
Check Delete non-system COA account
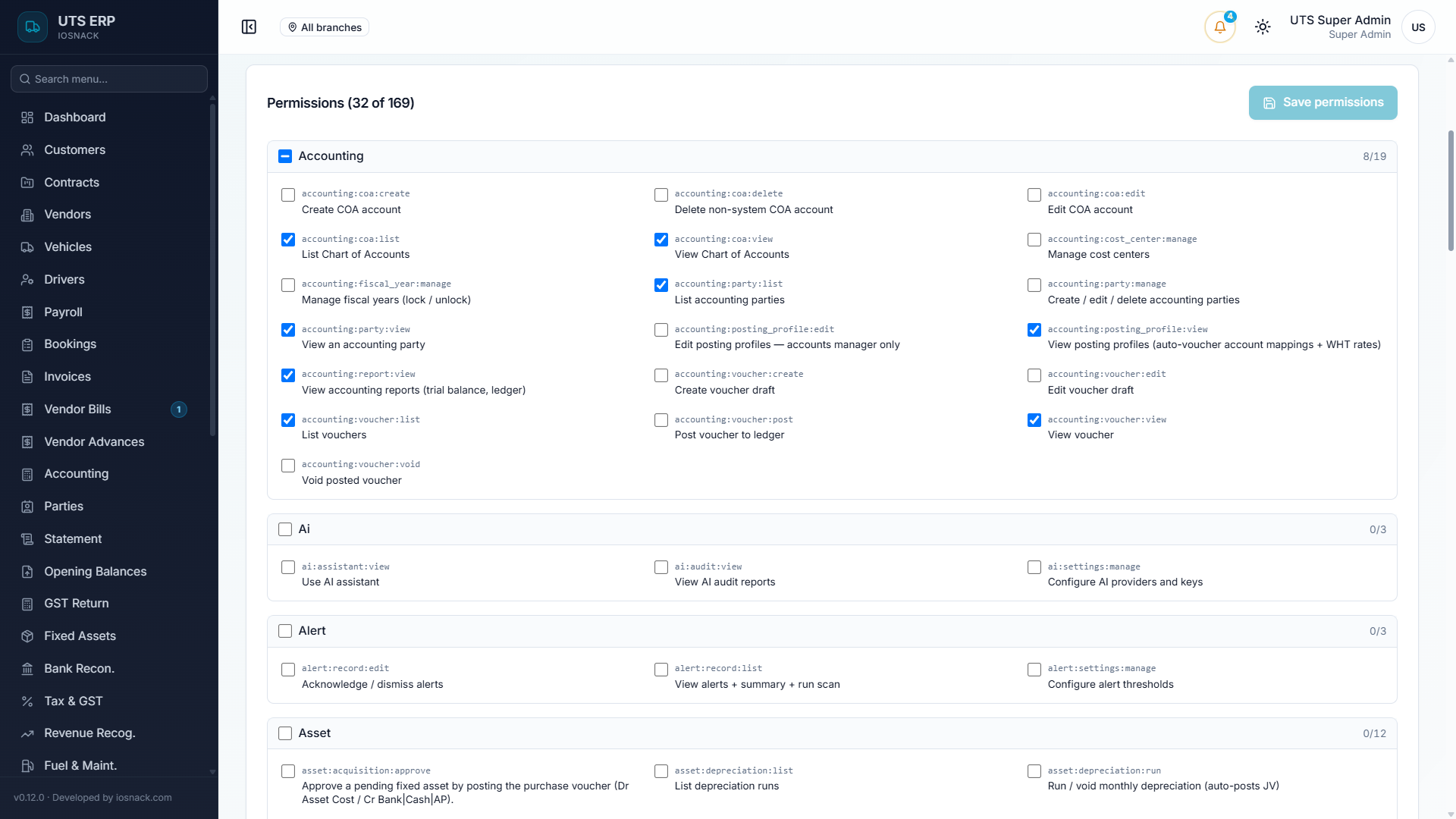pos(661,195)
